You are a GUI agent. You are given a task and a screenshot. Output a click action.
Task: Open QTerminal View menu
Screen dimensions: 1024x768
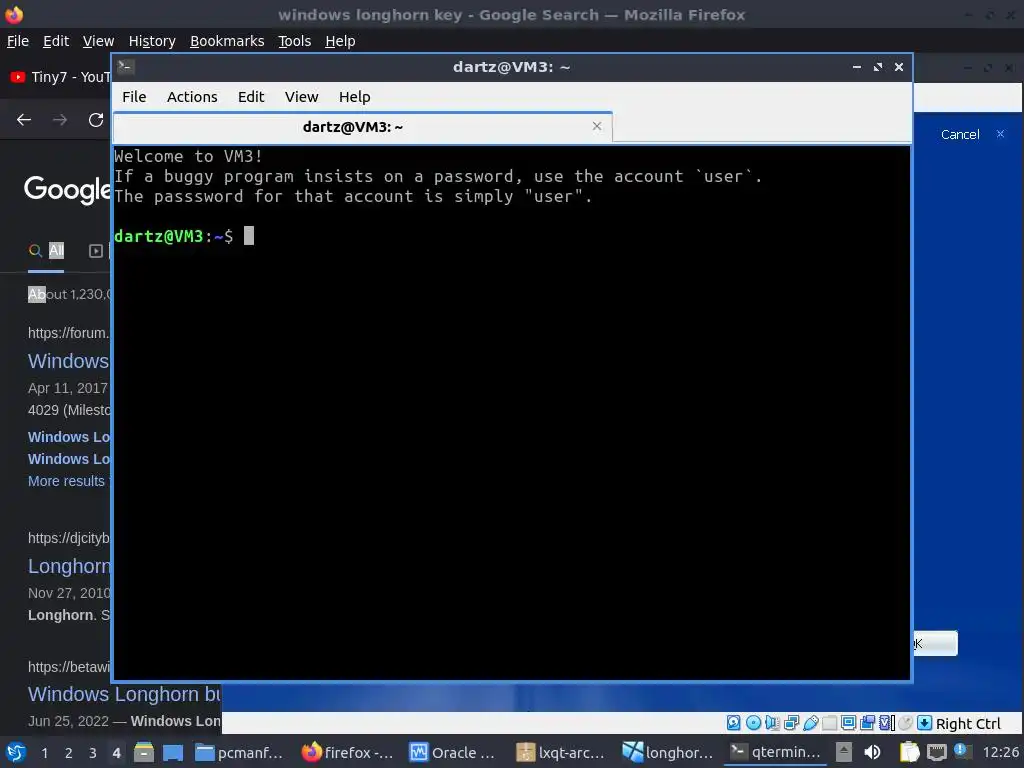301,97
